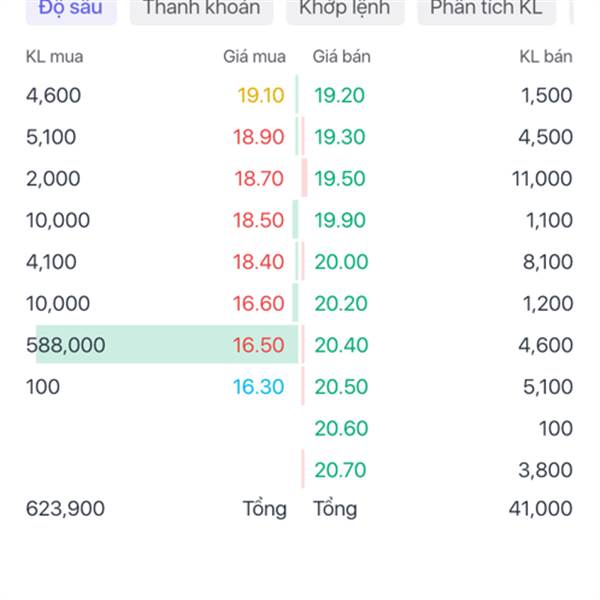Tap sell price 19.50
600x600 pixels.
click(340, 179)
